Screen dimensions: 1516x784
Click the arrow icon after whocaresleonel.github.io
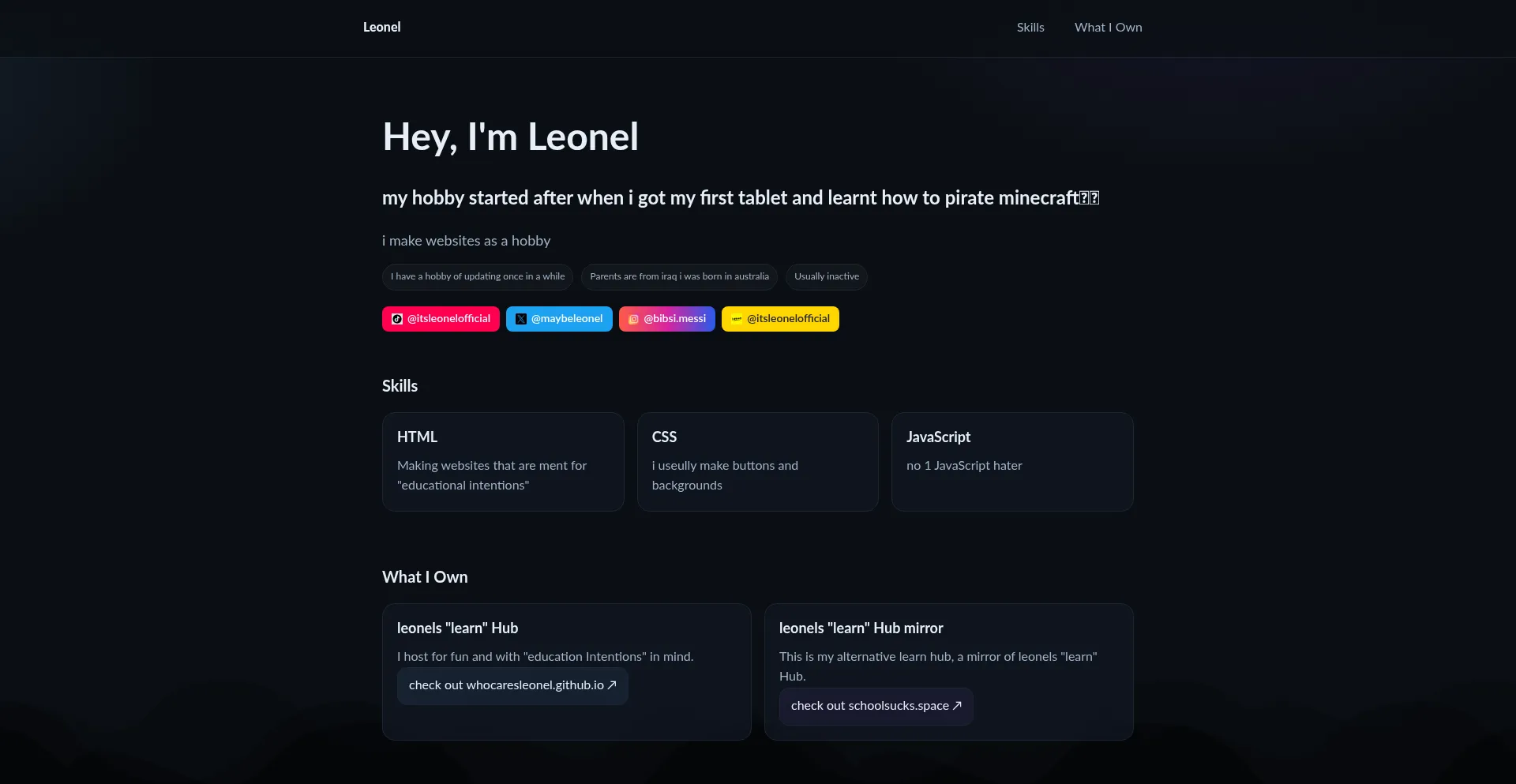coord(612,685)
